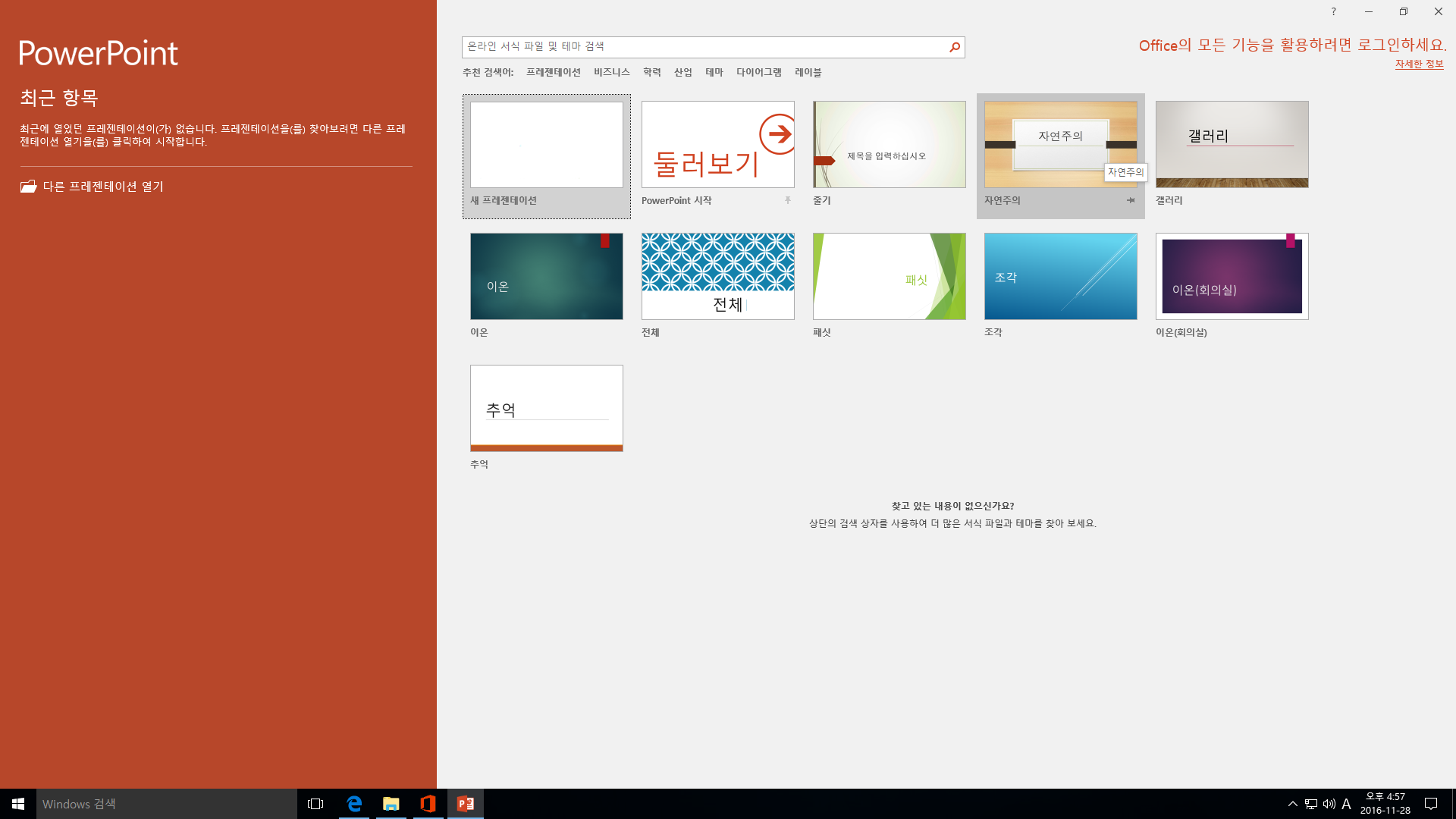Click the pin icon next to PowerPoint 시작
Viewport: 1456px width, 819px height.
pos(788,200)
